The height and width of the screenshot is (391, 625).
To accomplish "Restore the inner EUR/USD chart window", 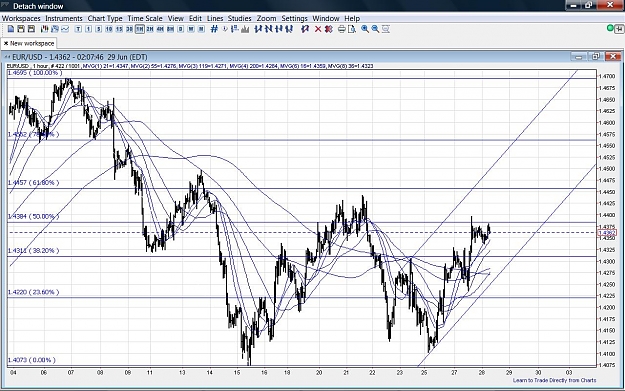I will tap(596, 57).
